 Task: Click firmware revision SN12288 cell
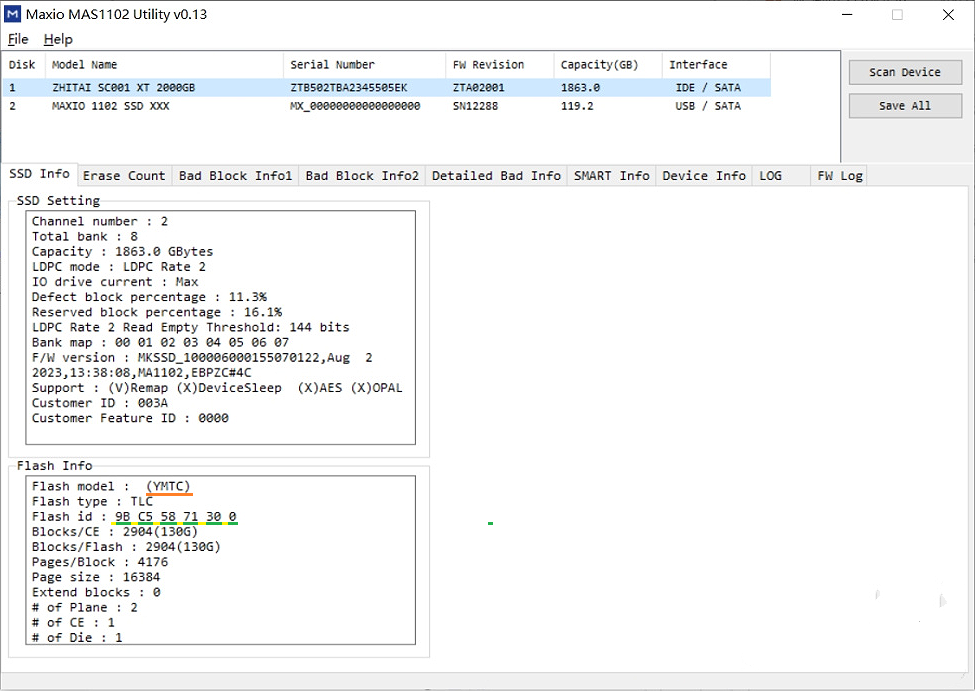pyautogui.click(x=475, y=106)
